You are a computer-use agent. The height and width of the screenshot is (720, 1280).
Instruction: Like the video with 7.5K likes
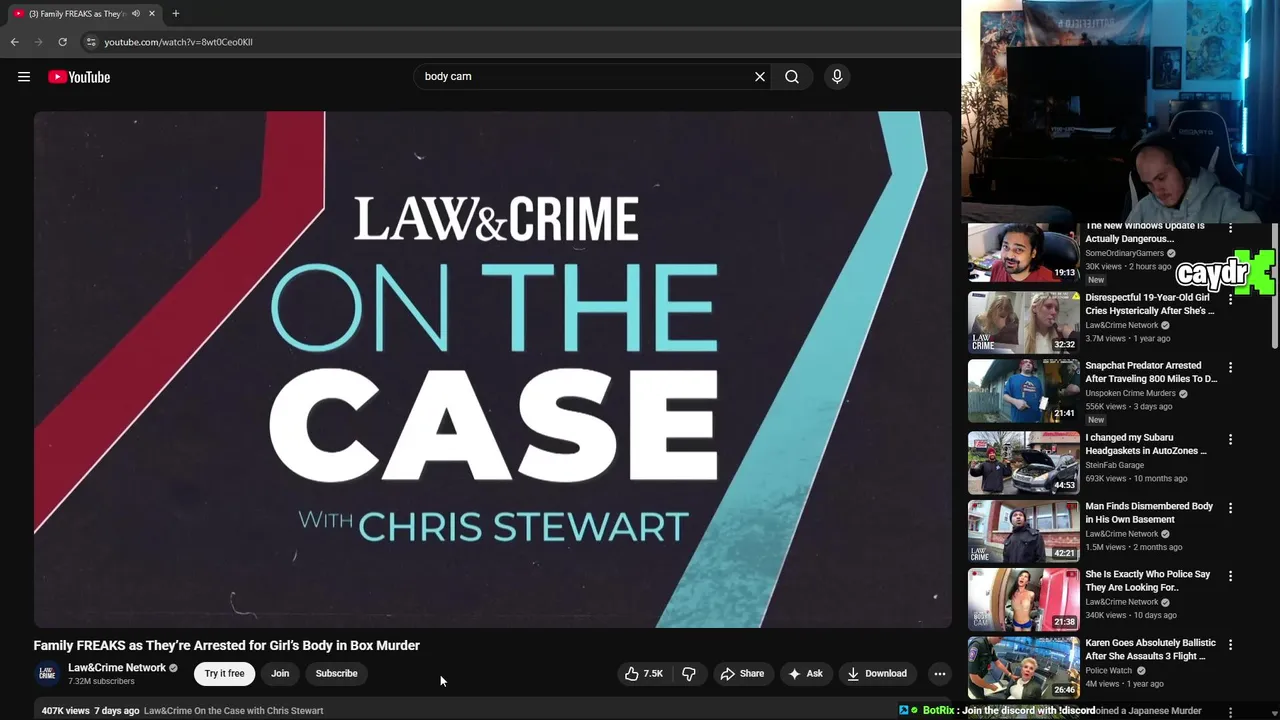click(x=644, y=673)
